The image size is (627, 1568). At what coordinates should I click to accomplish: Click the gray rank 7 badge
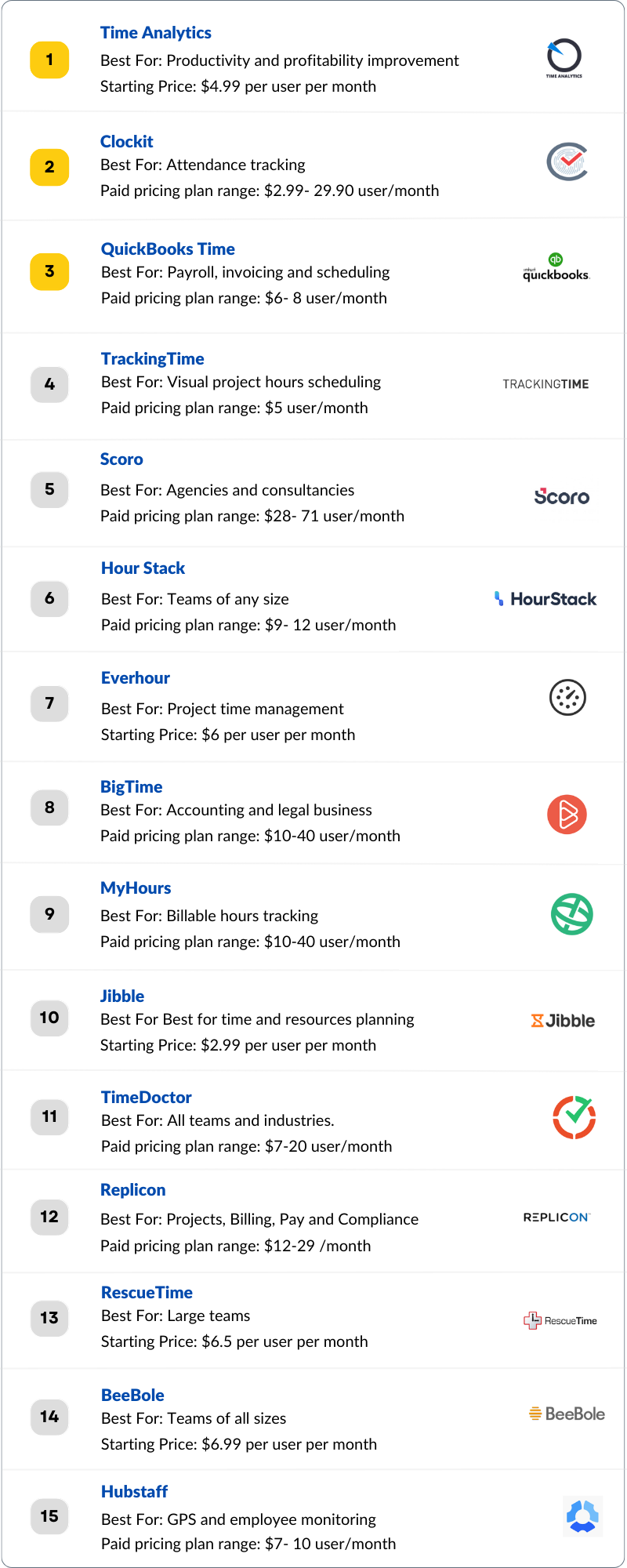[49, 703]
